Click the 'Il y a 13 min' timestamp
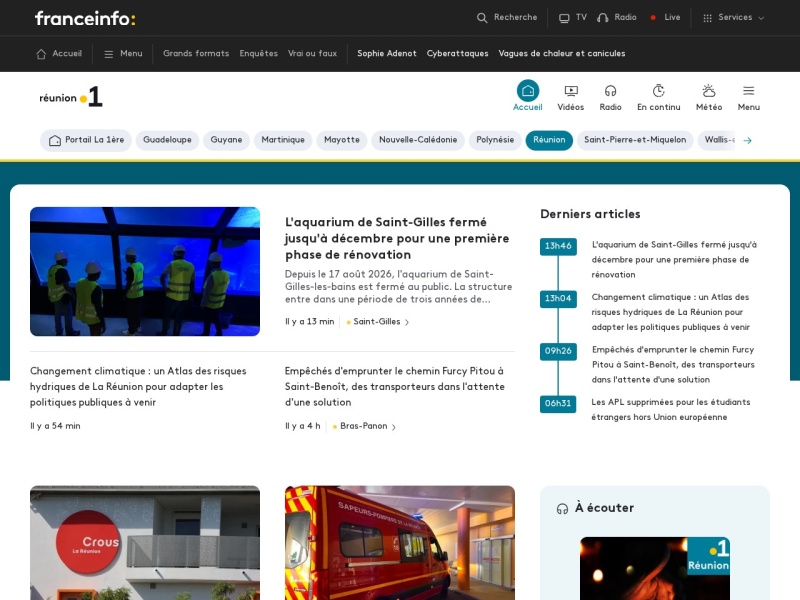Viewport: 800px width, 600px height. (310, 322)
